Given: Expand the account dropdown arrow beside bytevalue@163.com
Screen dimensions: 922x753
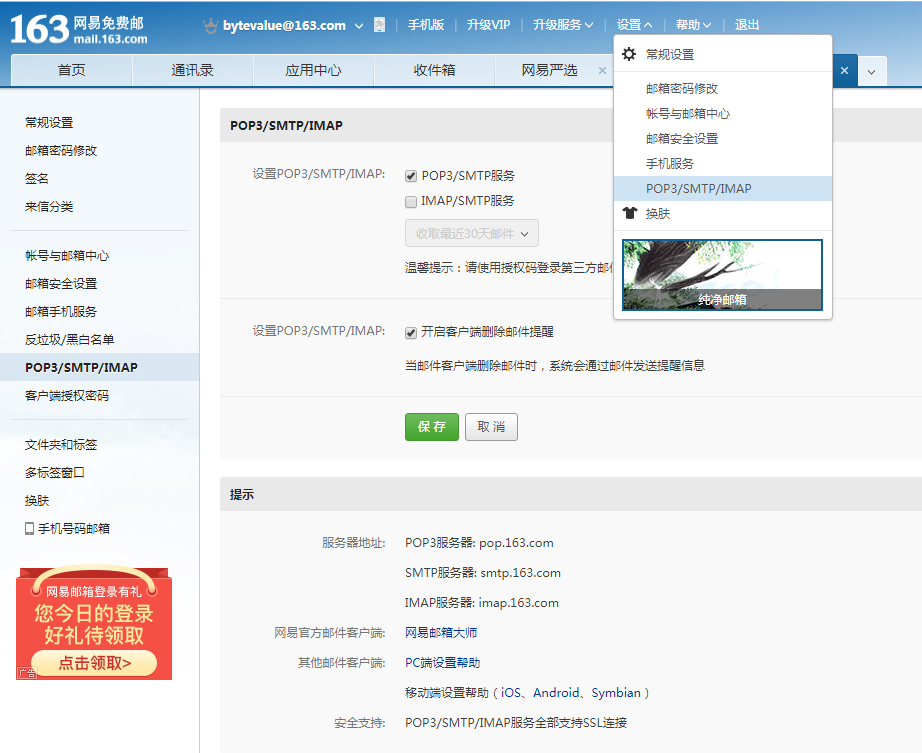Looking at the screenshot, I should [359, 26].
